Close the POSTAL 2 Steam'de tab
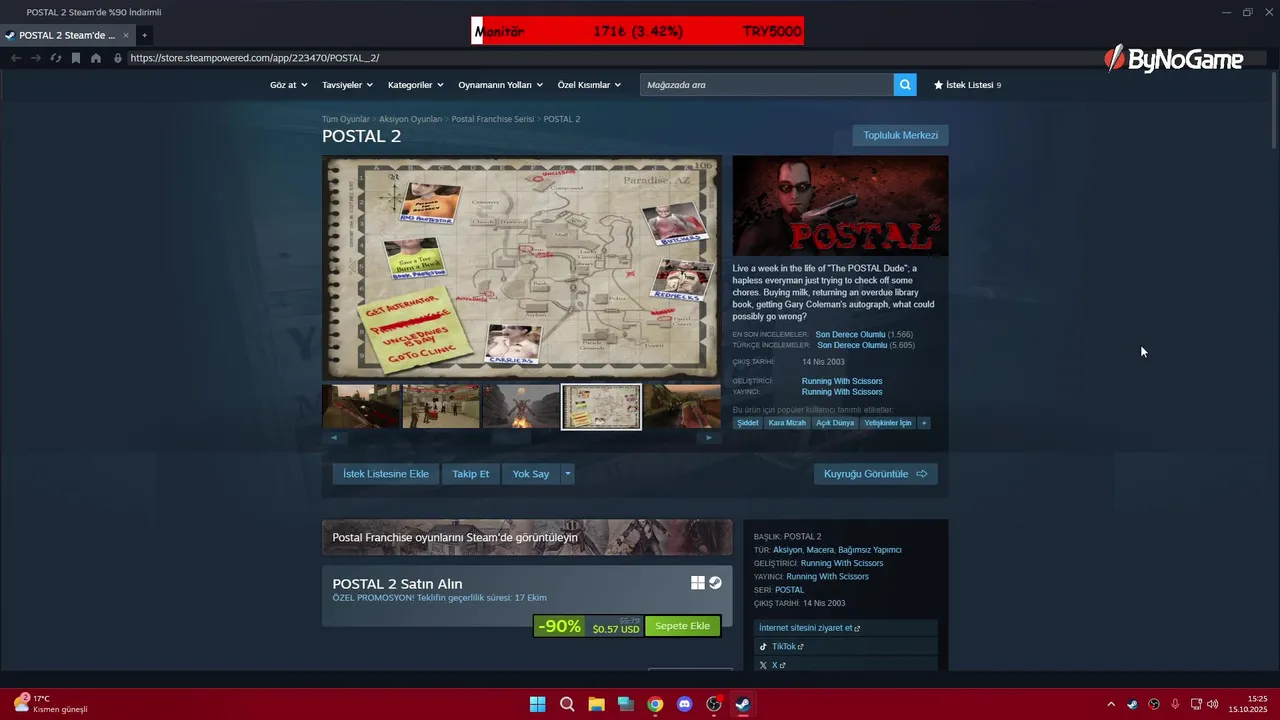 (x=126, y=35)
